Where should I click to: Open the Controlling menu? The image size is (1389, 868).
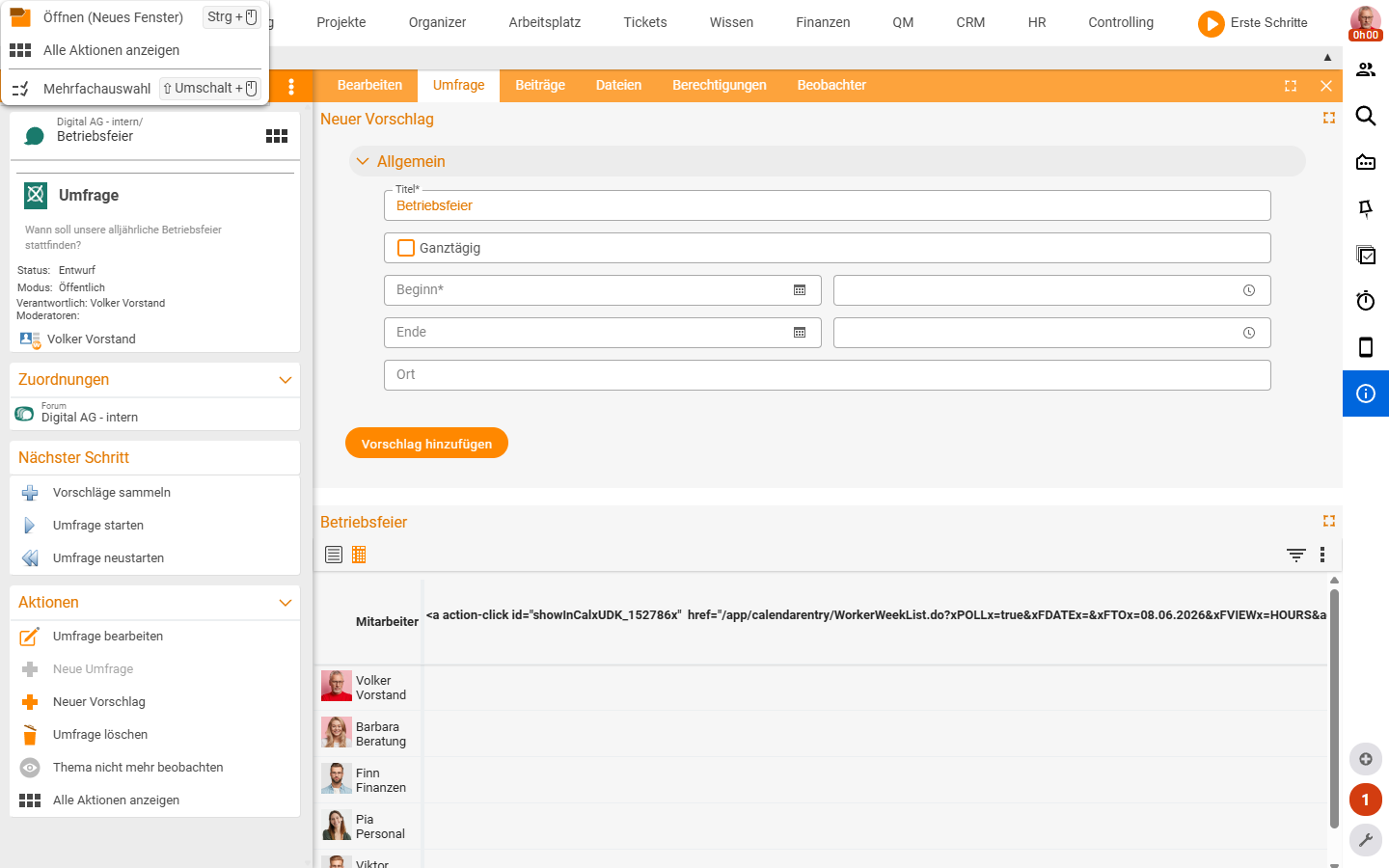[x=1121, y=22]
